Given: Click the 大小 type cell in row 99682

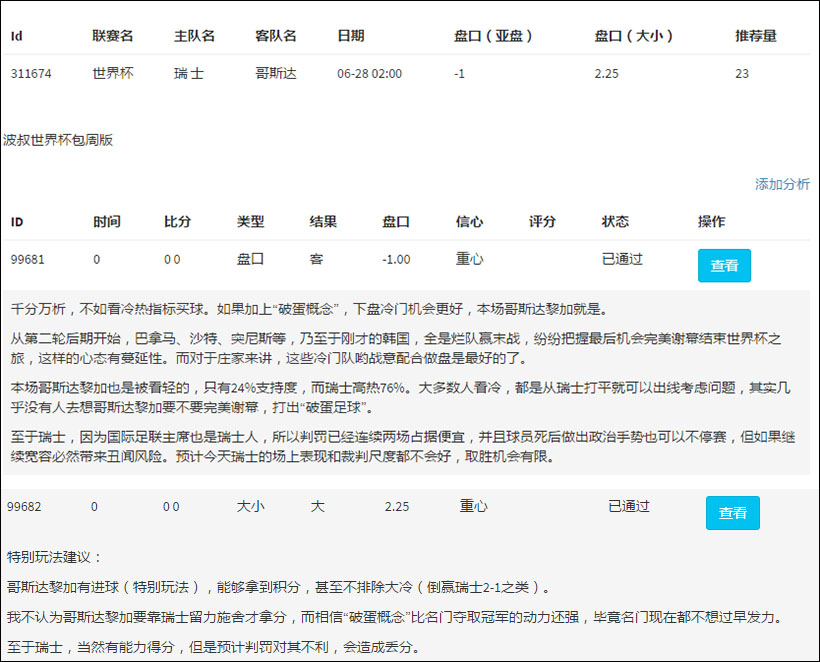Looking at the screenshot, I should [250, 506].
